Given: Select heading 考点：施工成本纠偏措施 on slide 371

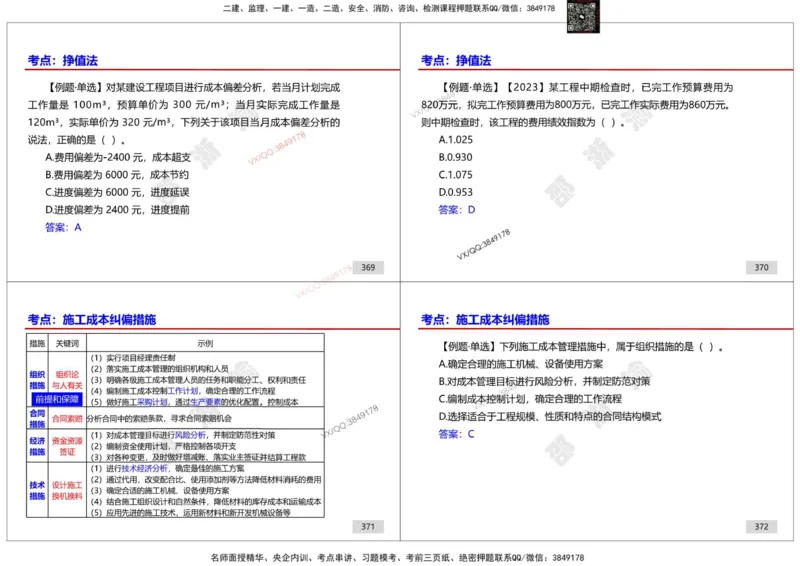Looking at the screenshot, I should (92, 319).
